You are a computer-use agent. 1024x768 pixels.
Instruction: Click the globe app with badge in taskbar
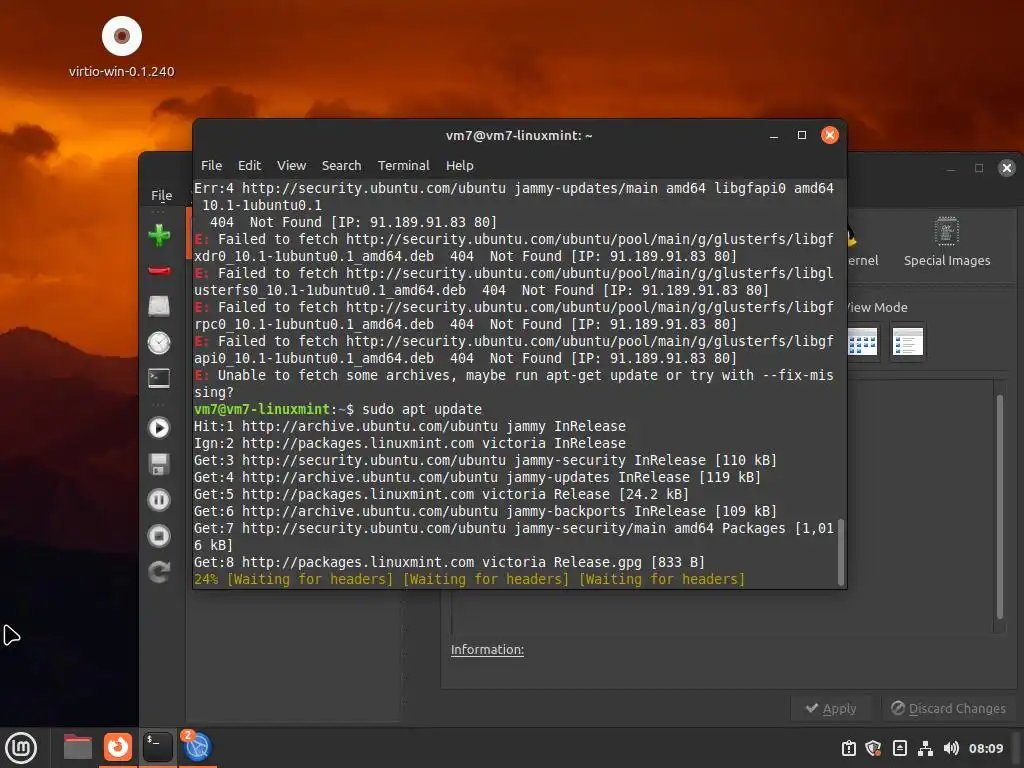[197, 747]
